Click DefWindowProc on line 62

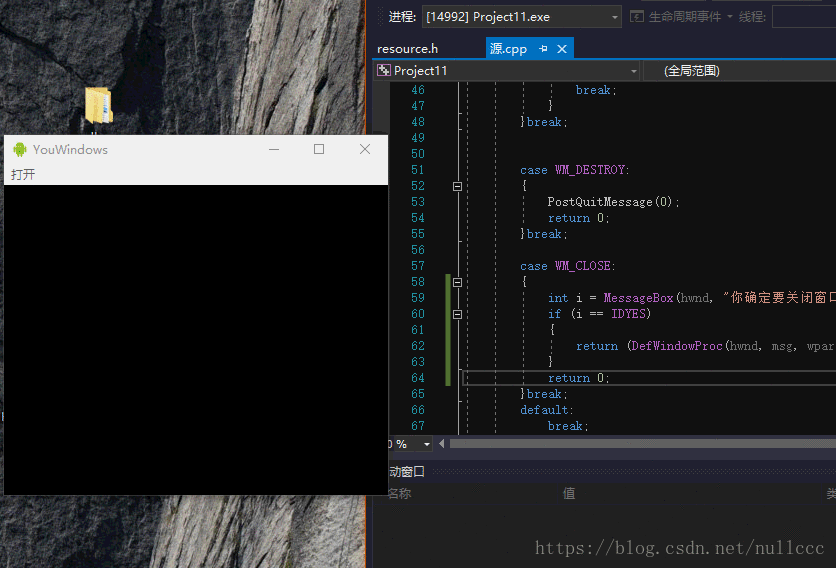click(677, 346)
